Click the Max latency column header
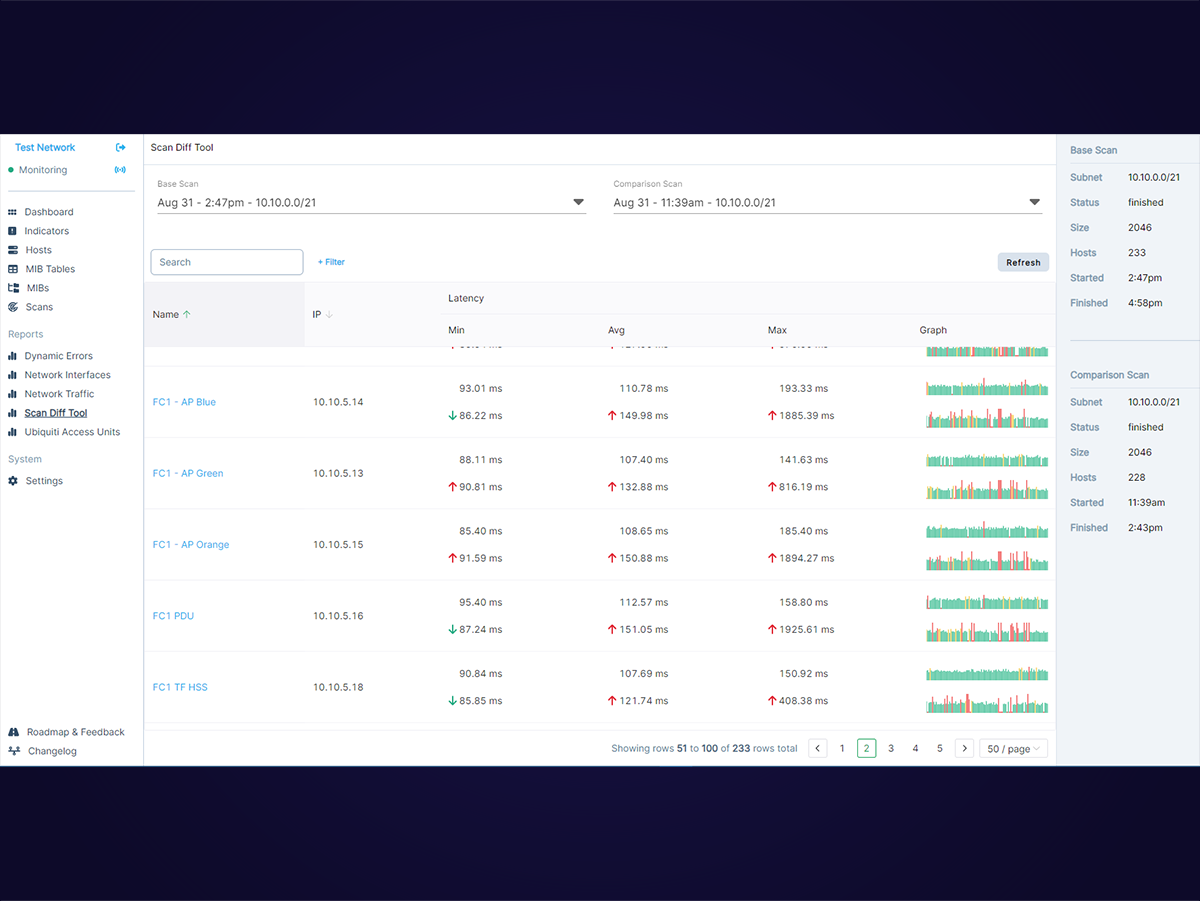Screen dimensions: 1200x901 click(777, 330)
